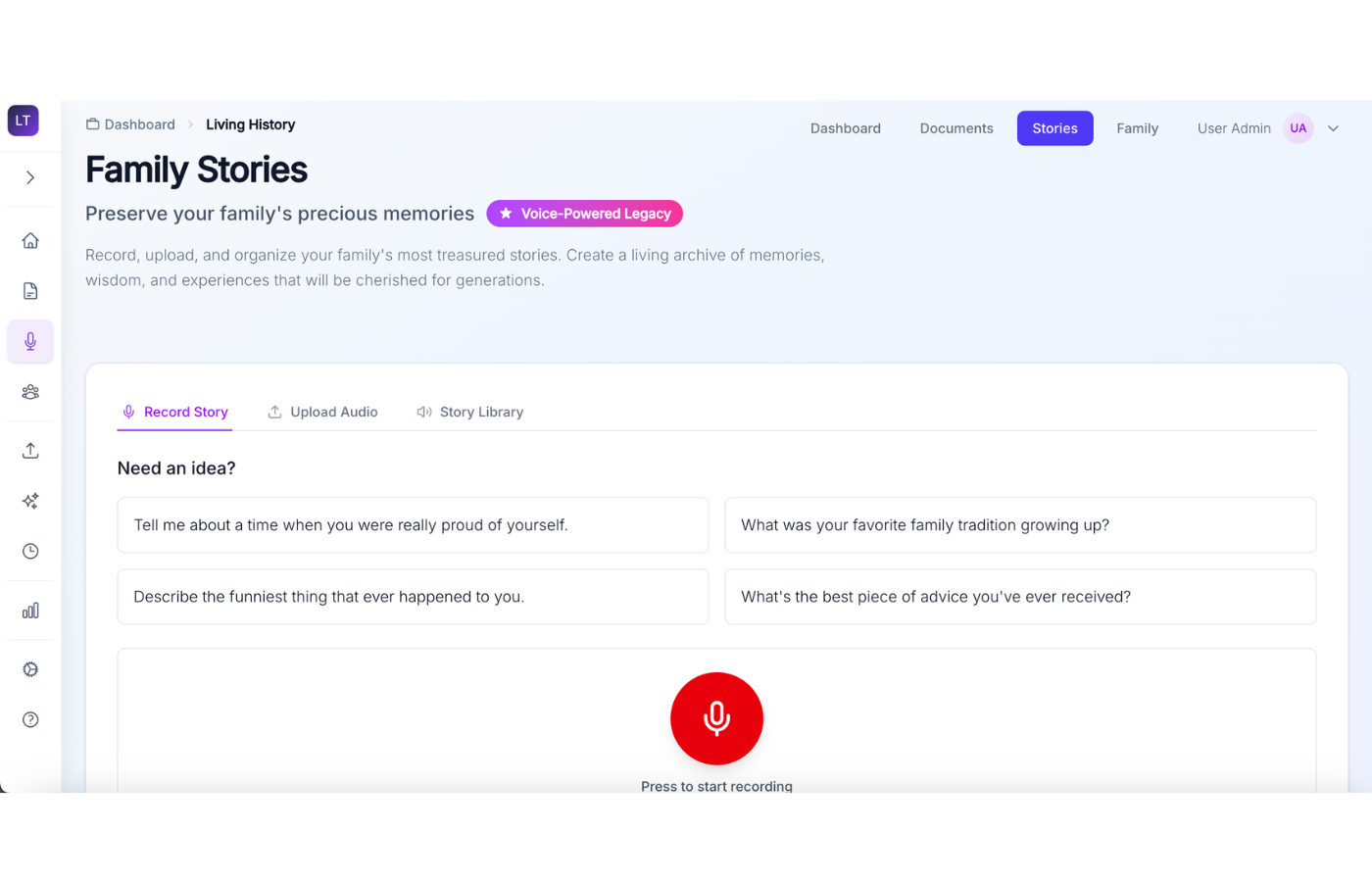
Task: Click the help question mark icon
Action: coord(30,719)
